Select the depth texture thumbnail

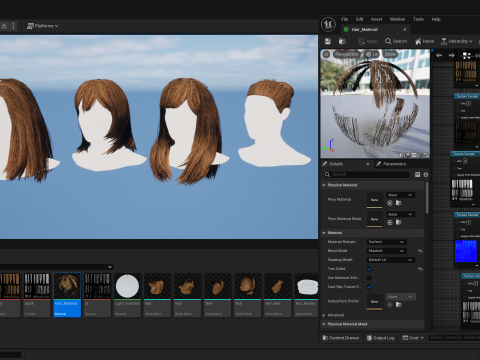click(37, 295)
